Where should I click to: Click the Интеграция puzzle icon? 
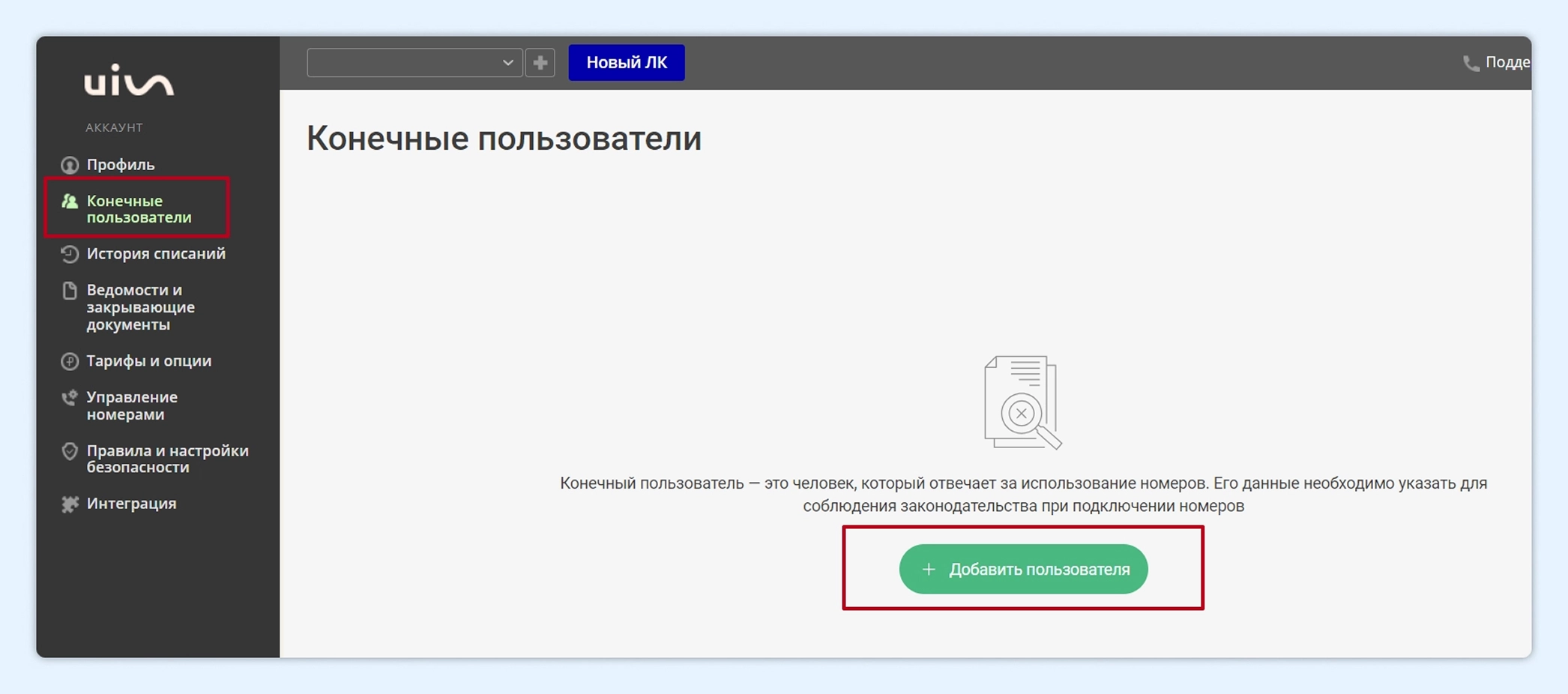point(70,504)
